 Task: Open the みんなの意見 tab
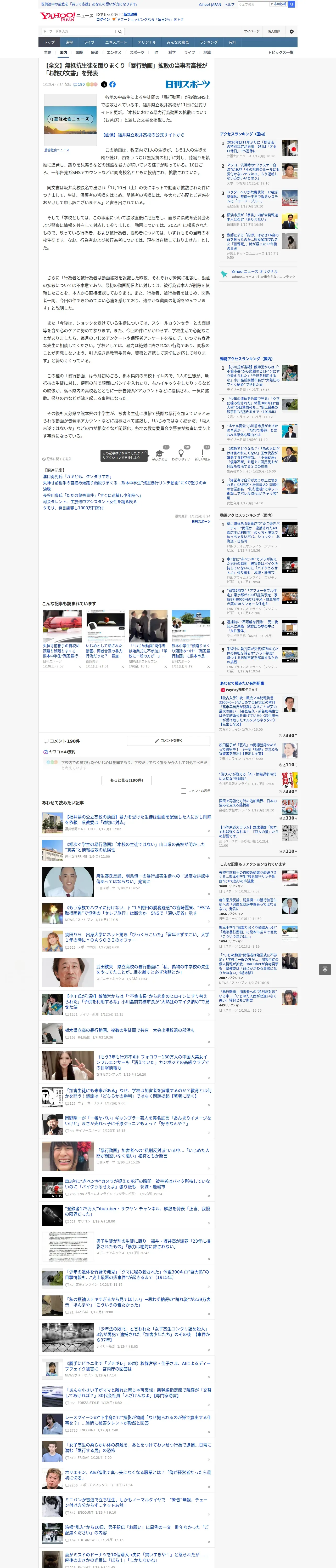[178, 42]
